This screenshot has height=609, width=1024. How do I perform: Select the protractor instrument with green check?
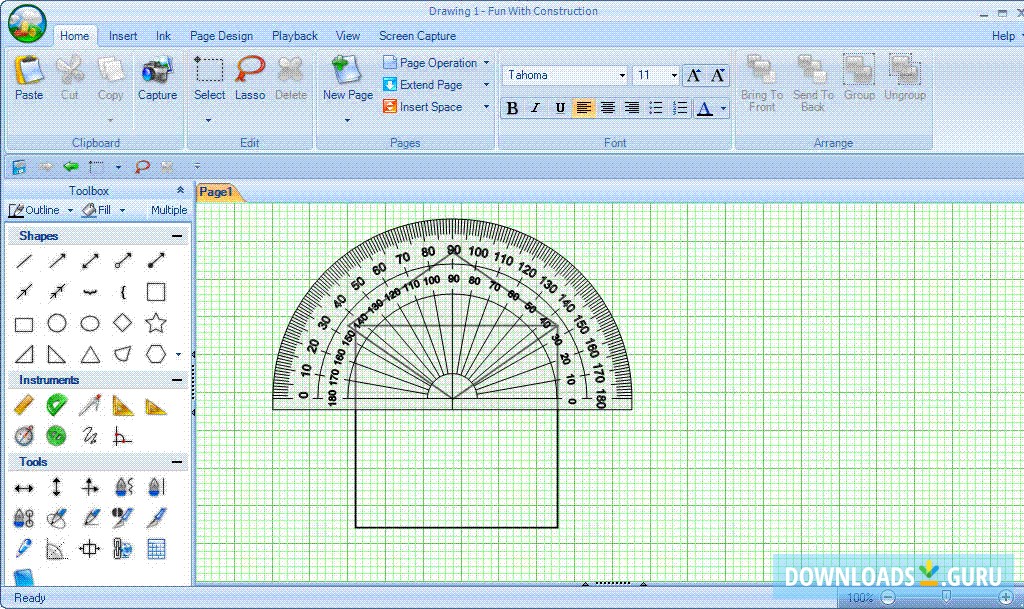coord(57,405)
